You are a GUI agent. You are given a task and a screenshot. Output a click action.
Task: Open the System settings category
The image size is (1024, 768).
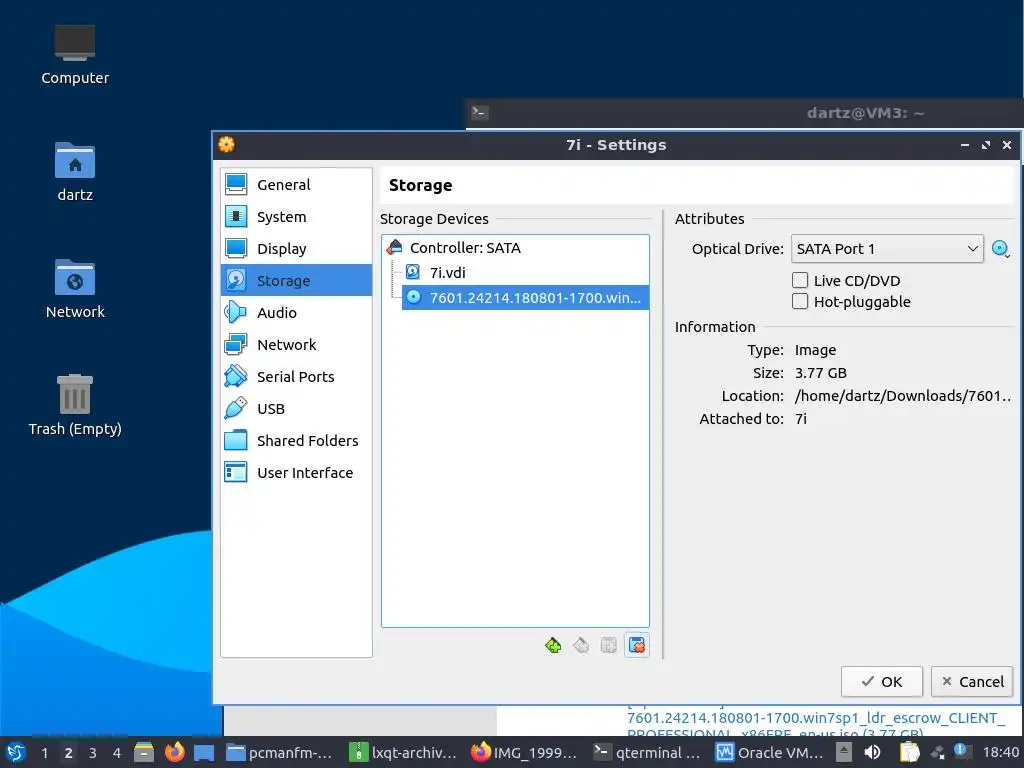coord(296,217)
